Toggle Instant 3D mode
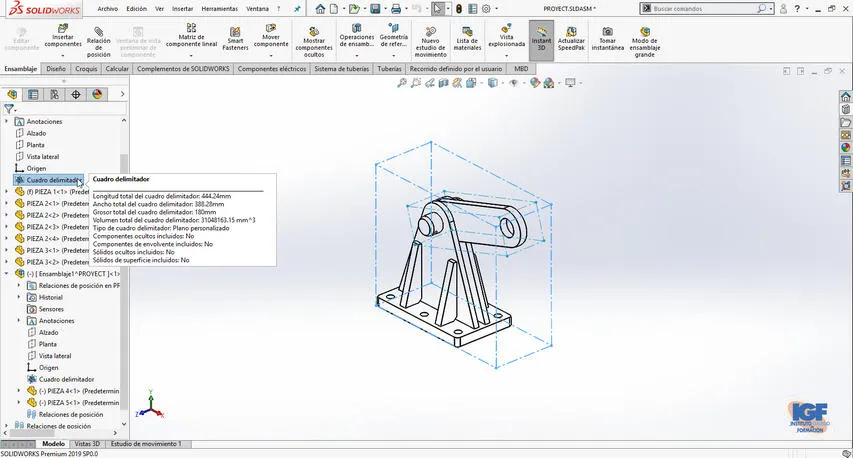853x458 pixels. [x=541, y=39]
